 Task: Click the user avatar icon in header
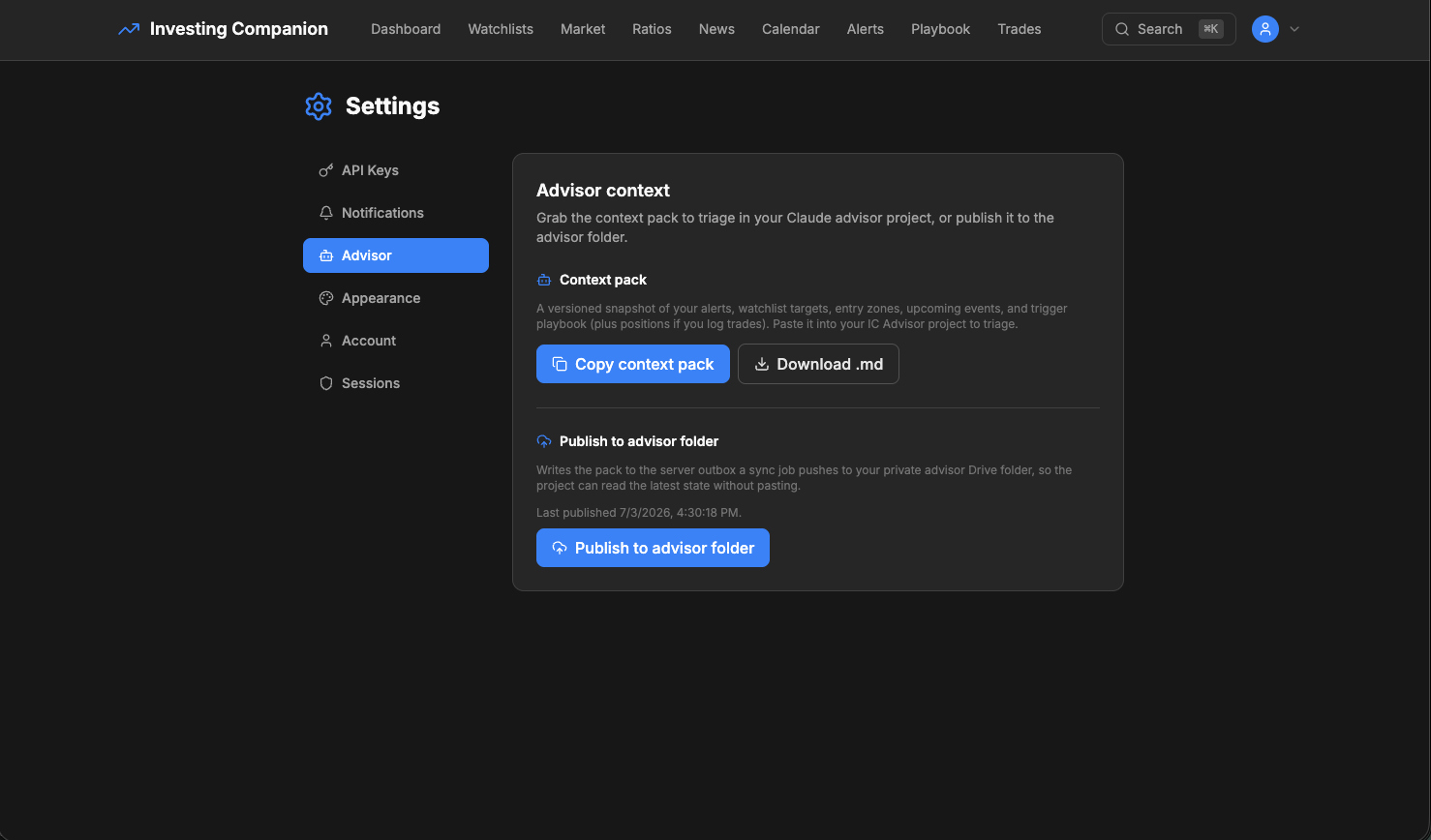(1265, 29)
